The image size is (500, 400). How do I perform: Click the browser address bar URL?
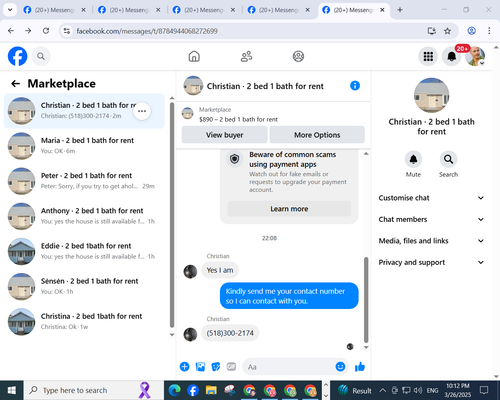click(147, 31)
